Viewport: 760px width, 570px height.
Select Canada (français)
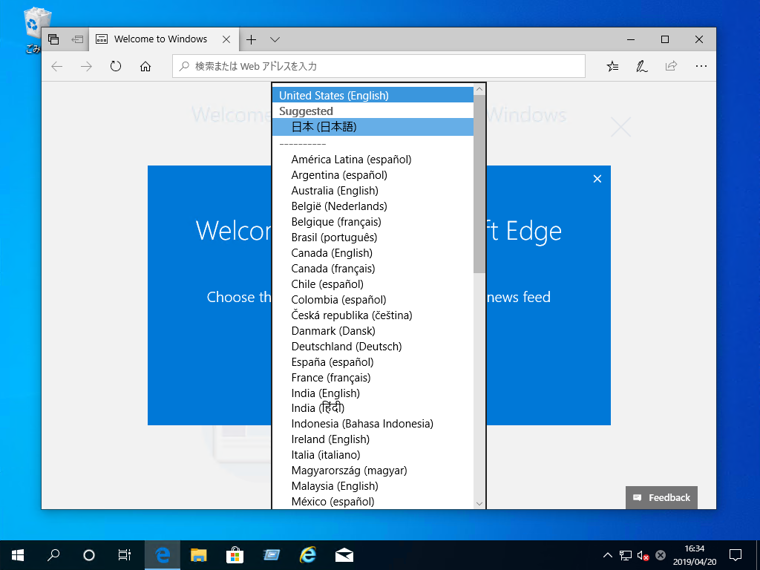pos(373,269)
